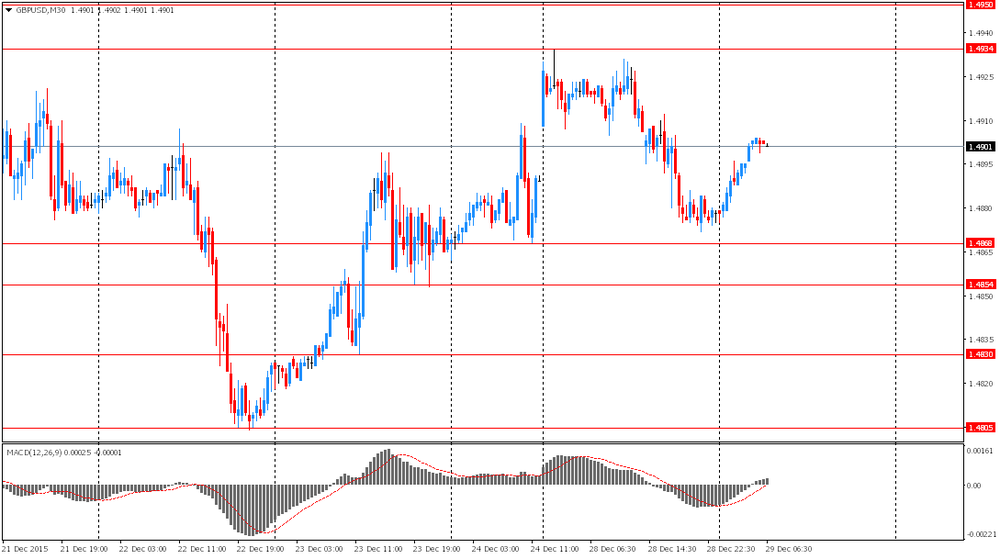Click the 23 Dec 19:00 time label
1000x559 pixels.
pyautogui.click(x=437, y=549)
